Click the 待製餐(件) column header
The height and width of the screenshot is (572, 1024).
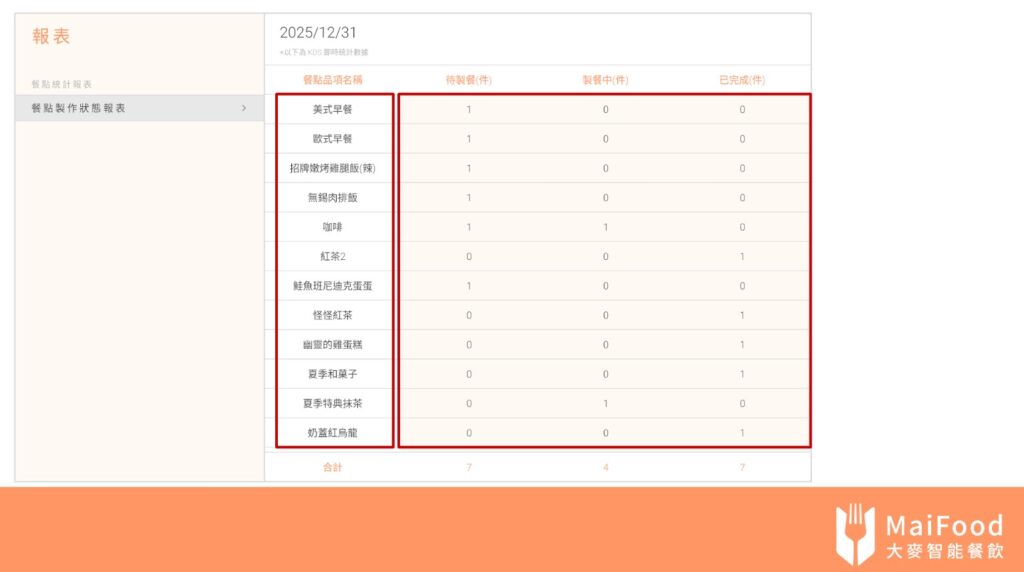468,80
